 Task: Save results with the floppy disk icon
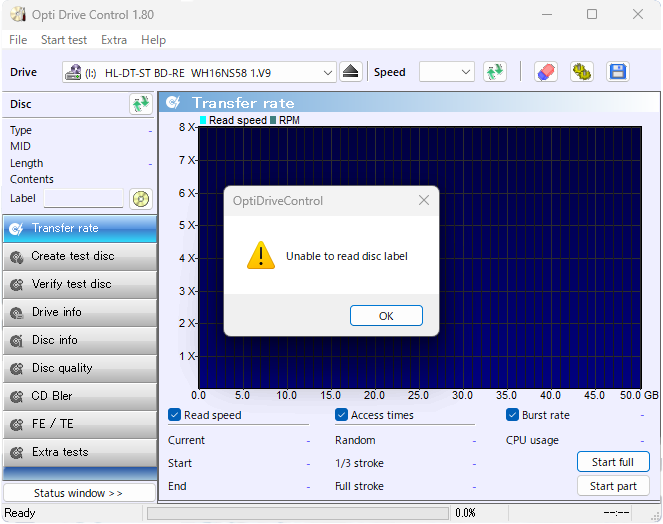[618, 72]
